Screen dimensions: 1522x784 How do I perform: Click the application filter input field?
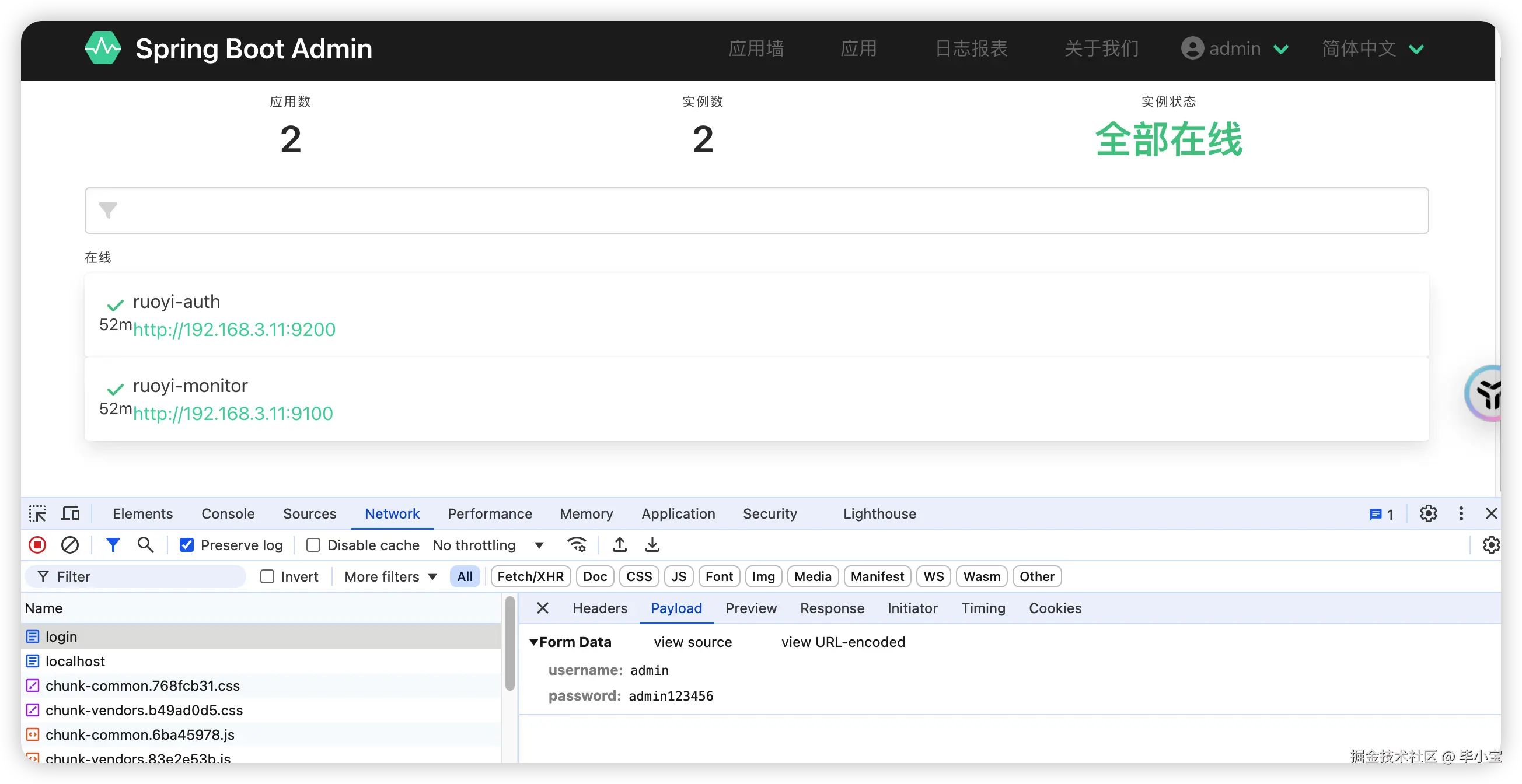pos(756,211)
